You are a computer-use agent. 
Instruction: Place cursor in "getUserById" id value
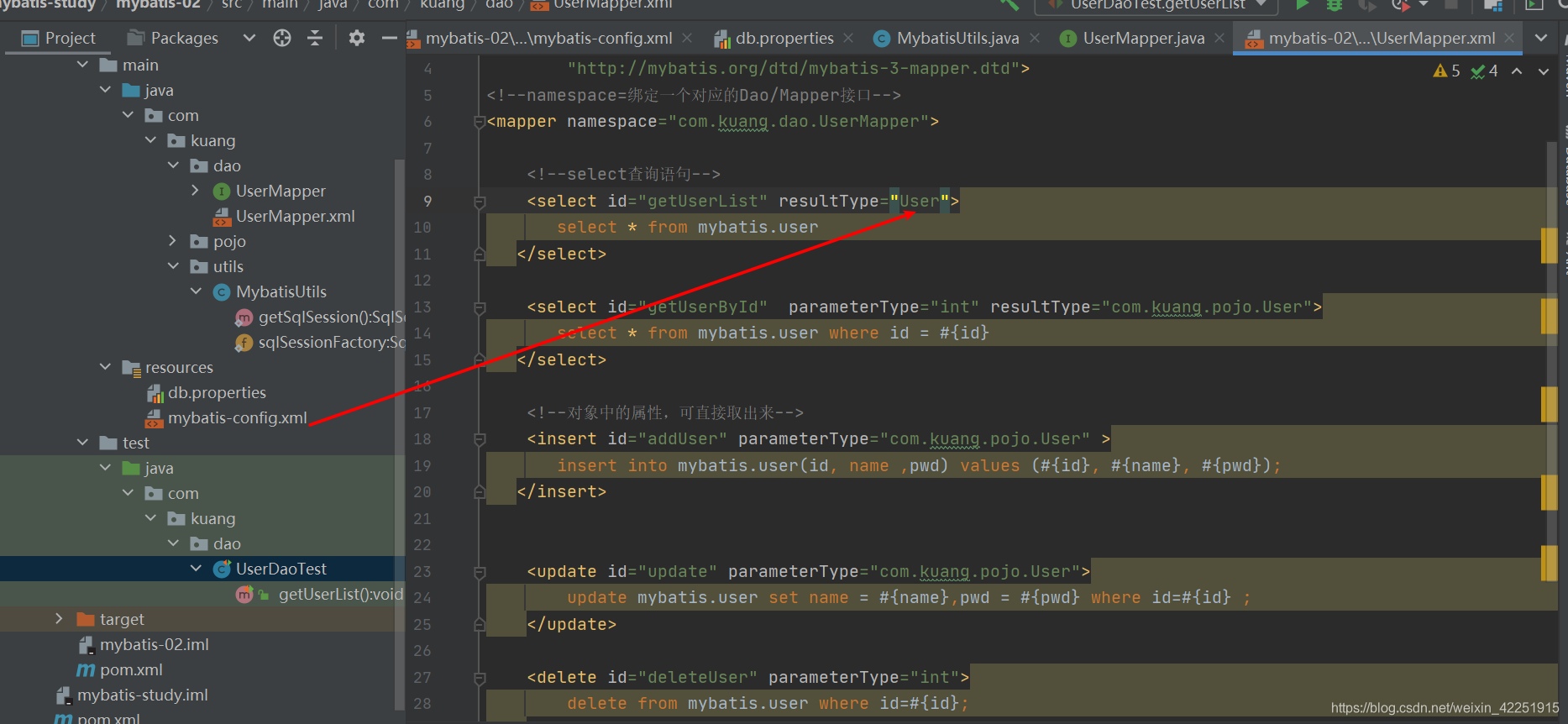[707, 307]
